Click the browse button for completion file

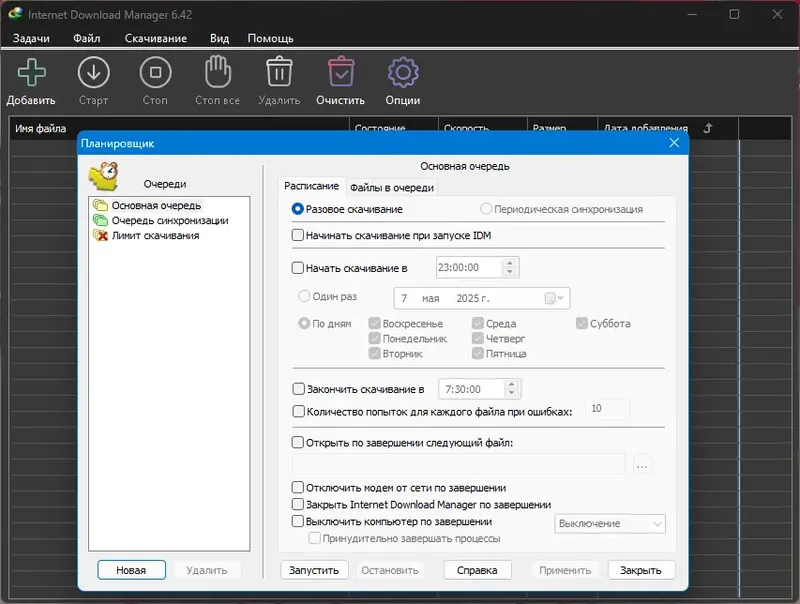click(x=642, y=464)
